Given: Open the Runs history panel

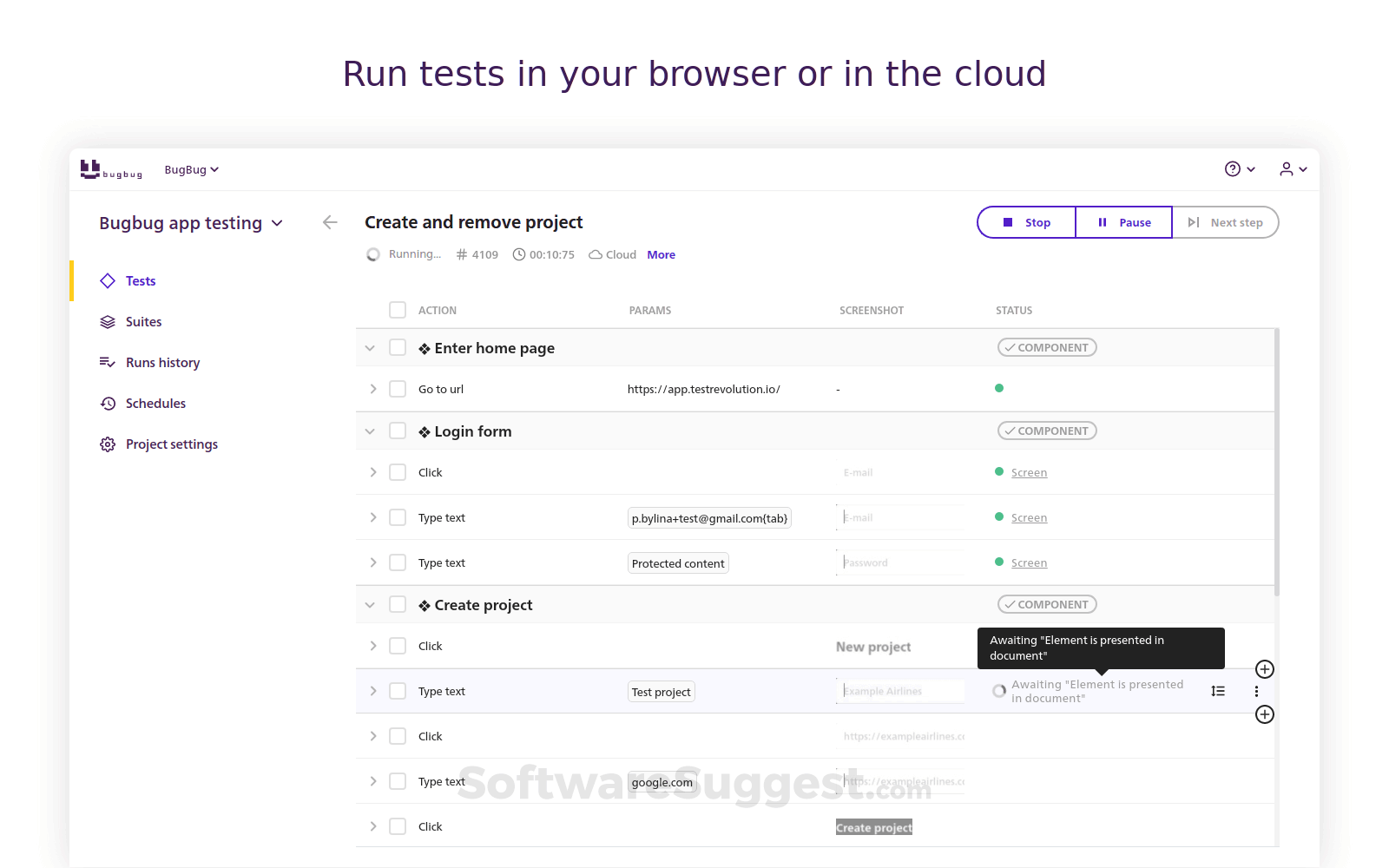Looking at the screenshot, I should coord(162,362).
